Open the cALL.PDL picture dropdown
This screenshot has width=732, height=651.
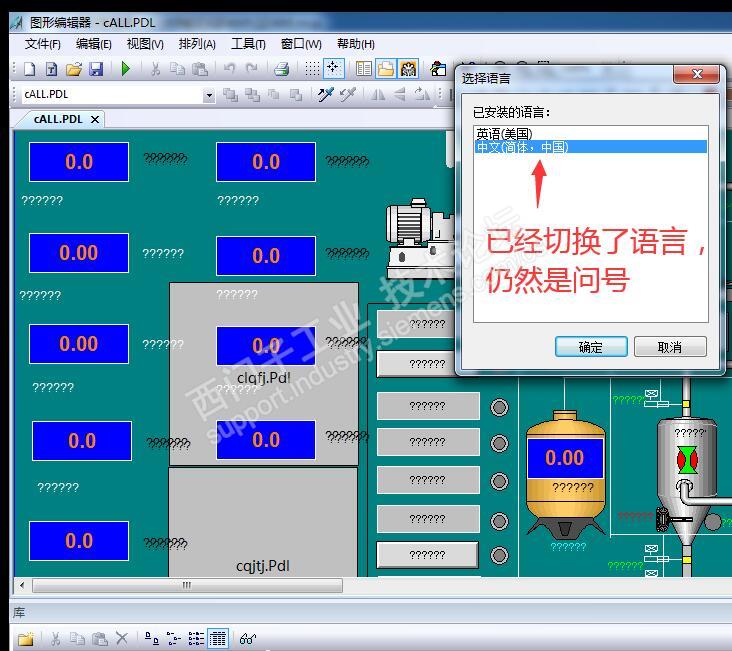point(209,95)
